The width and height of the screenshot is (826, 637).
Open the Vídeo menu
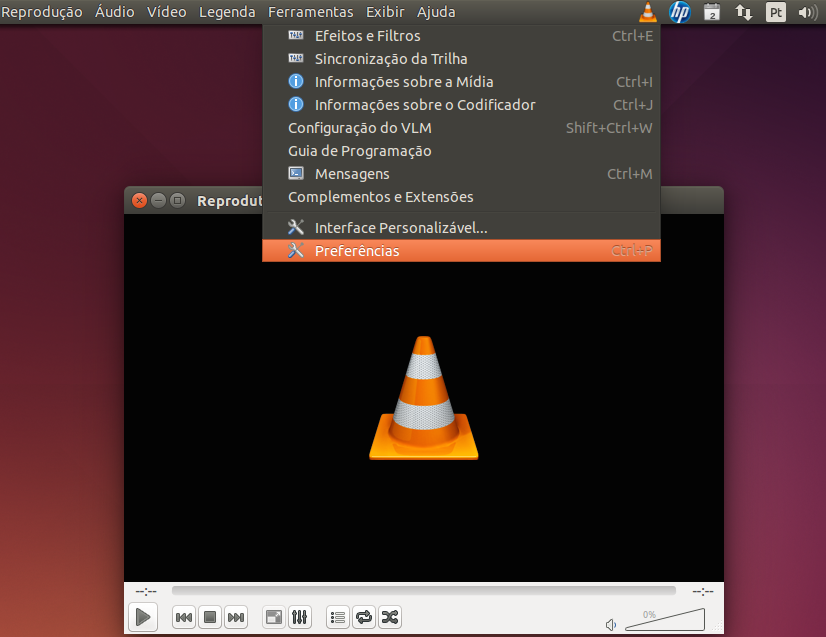tap(166, 12)
